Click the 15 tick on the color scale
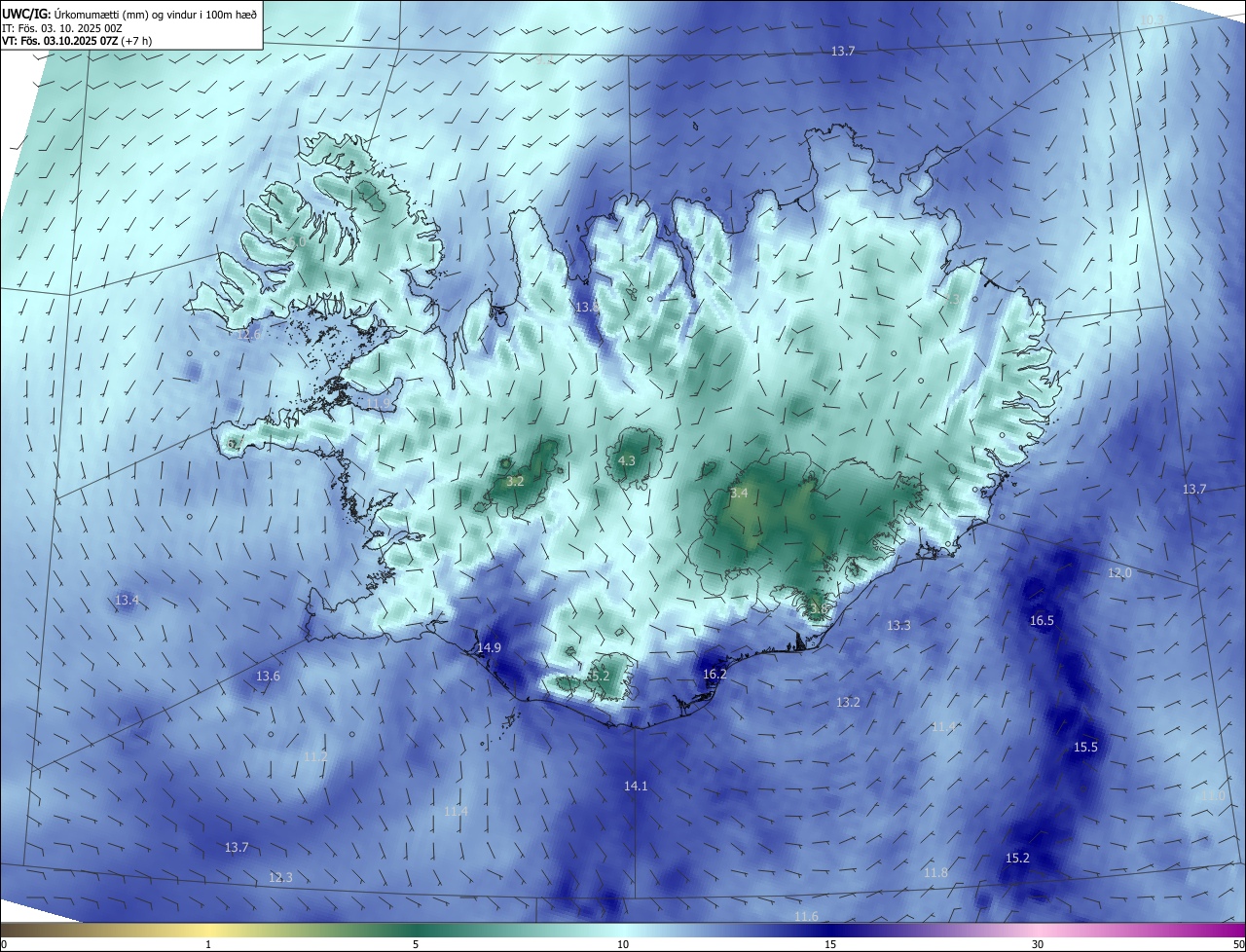Viewport: 1246px width, 952px height. (830, 944)
